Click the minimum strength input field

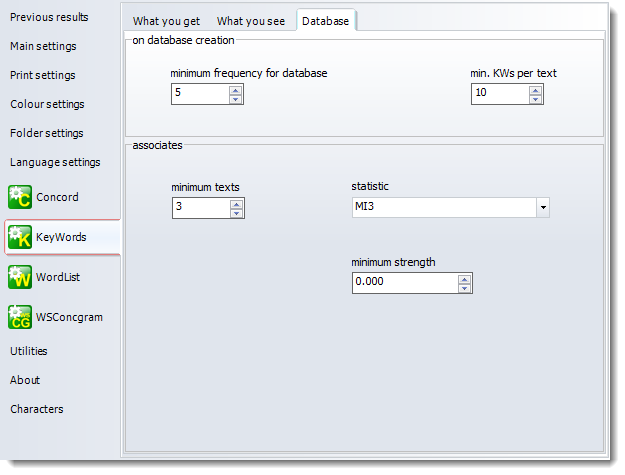click(404, 283)
